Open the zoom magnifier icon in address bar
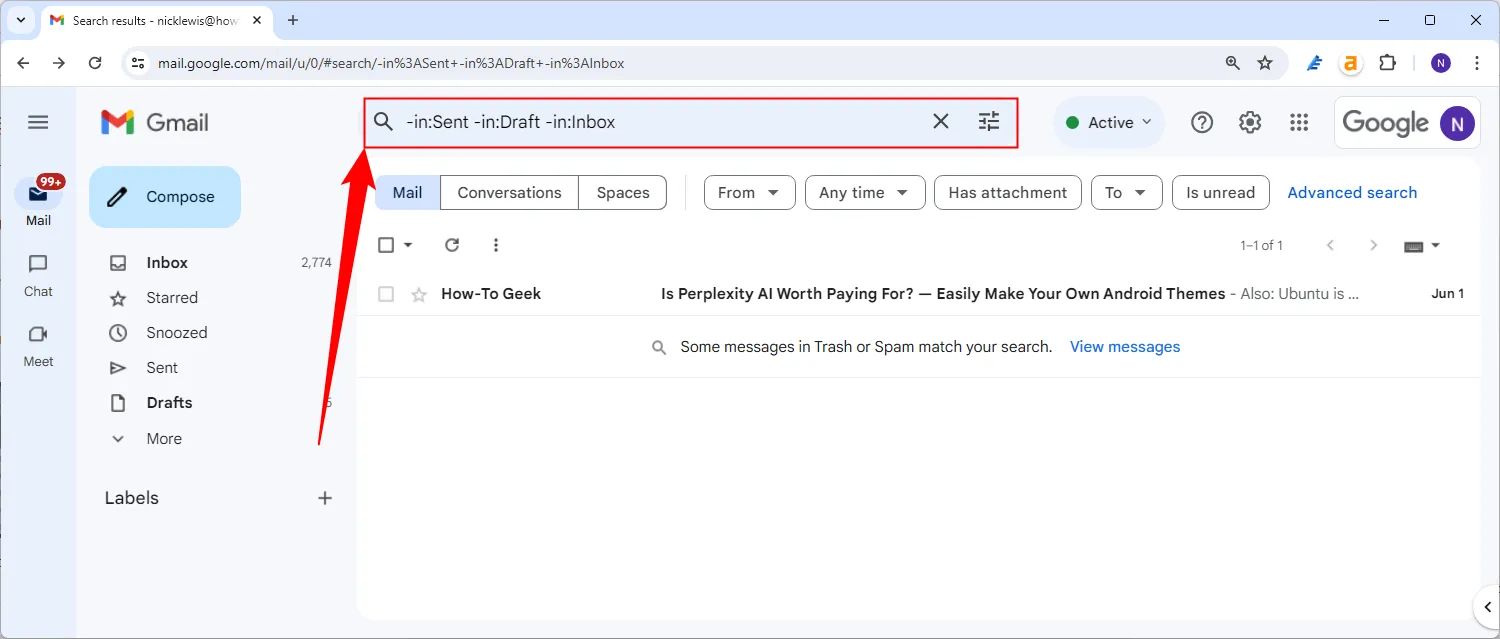Viewport: 1500px width, 639px height. coord(1232,63)
